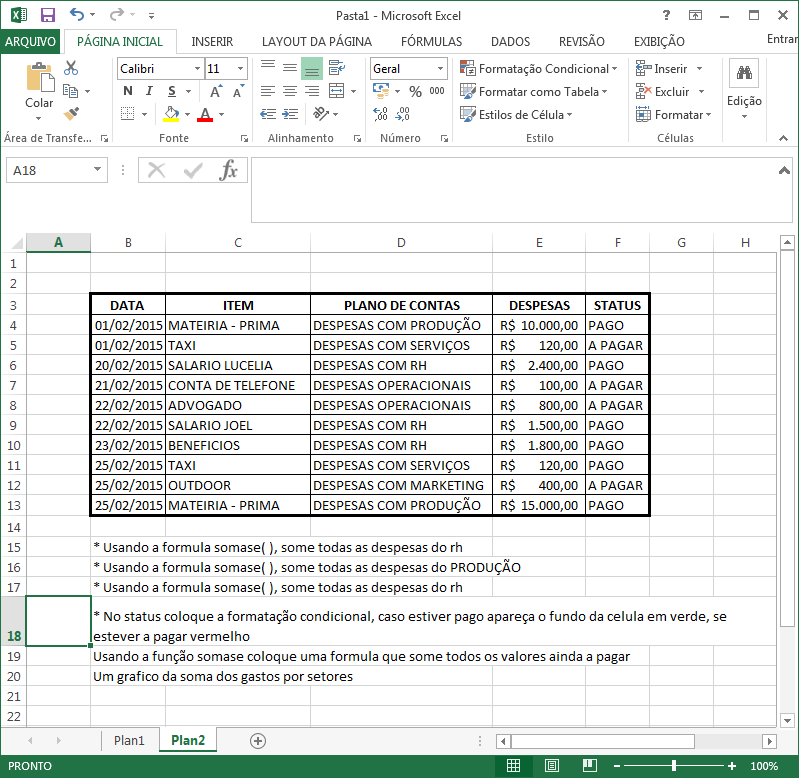This screenshot has height=778, width=799.
Task: Click the Save floppy disk icon
Action: (47, 15)
